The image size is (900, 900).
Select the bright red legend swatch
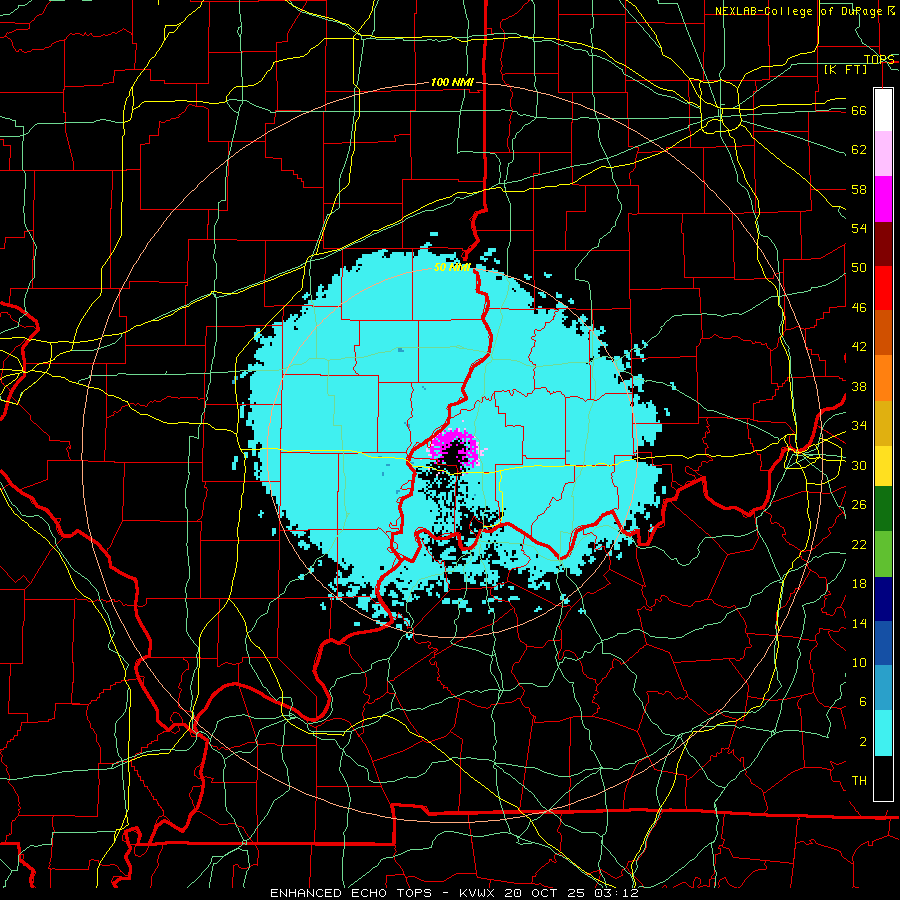[883, 288]
